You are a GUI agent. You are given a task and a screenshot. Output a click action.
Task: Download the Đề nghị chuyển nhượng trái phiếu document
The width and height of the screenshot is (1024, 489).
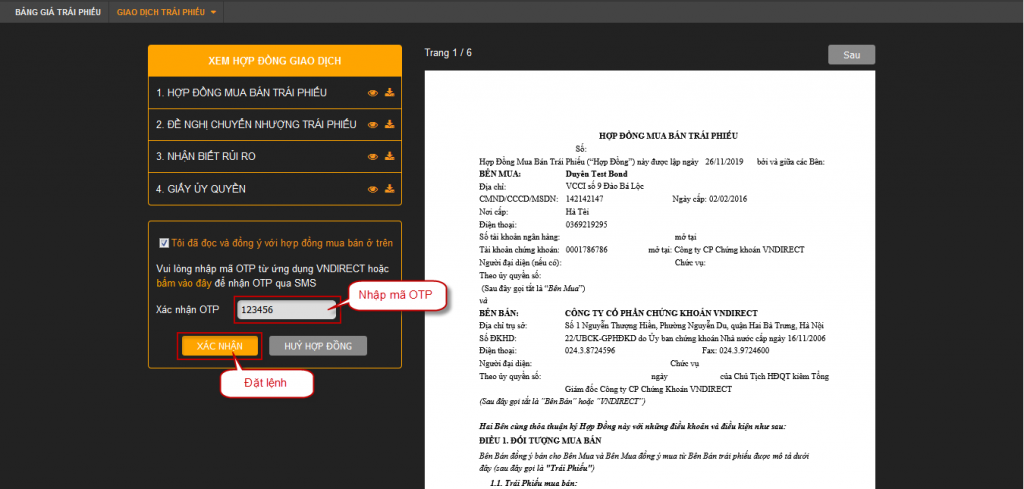click(389, 125)
